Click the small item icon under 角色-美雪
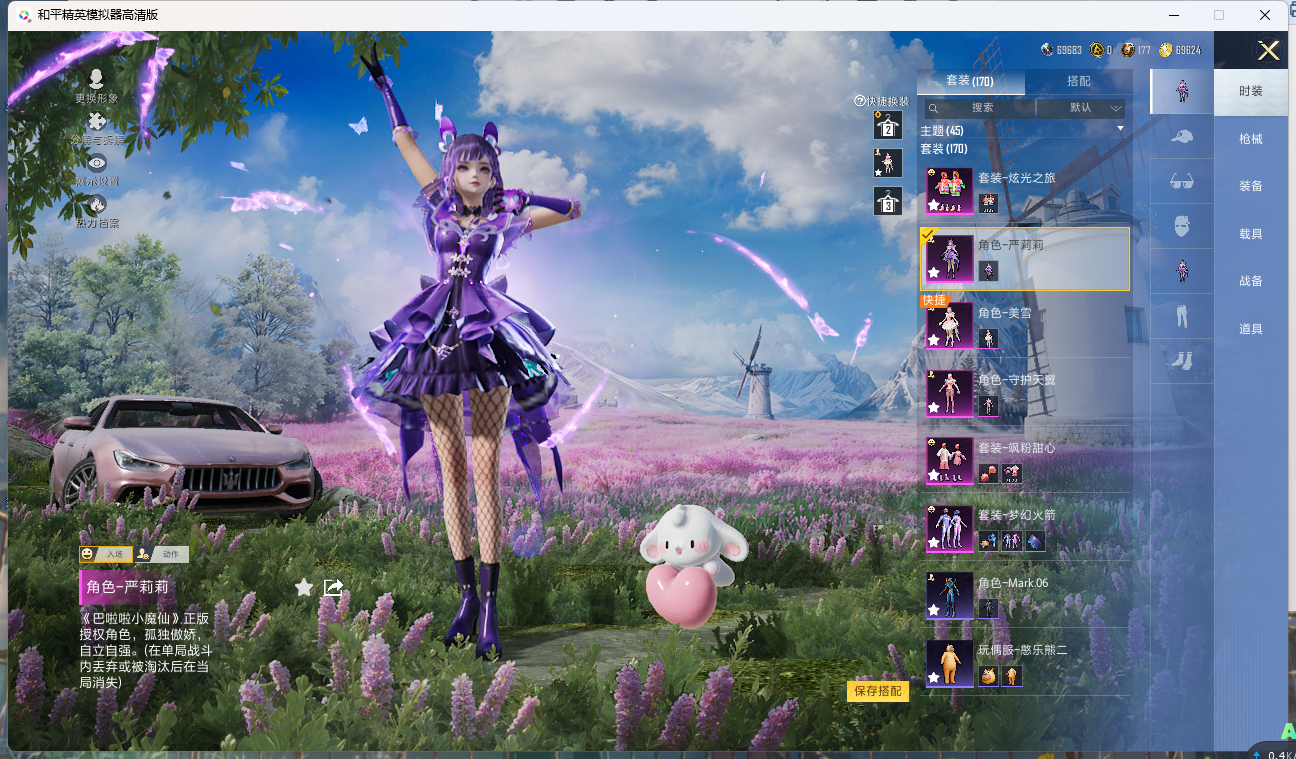Viewport: 1296px width, 759px height. click(988, 338)
